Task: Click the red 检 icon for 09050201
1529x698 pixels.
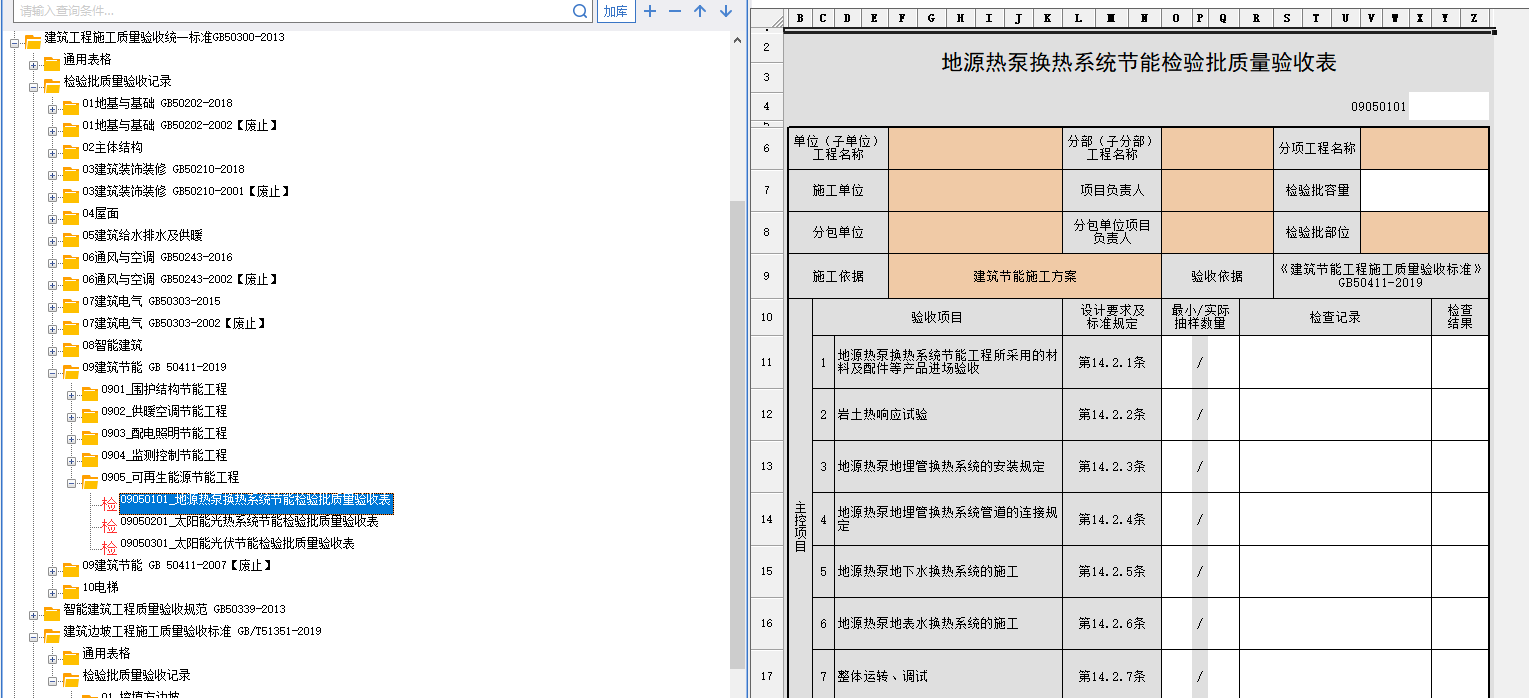Action: click(109, 524)
